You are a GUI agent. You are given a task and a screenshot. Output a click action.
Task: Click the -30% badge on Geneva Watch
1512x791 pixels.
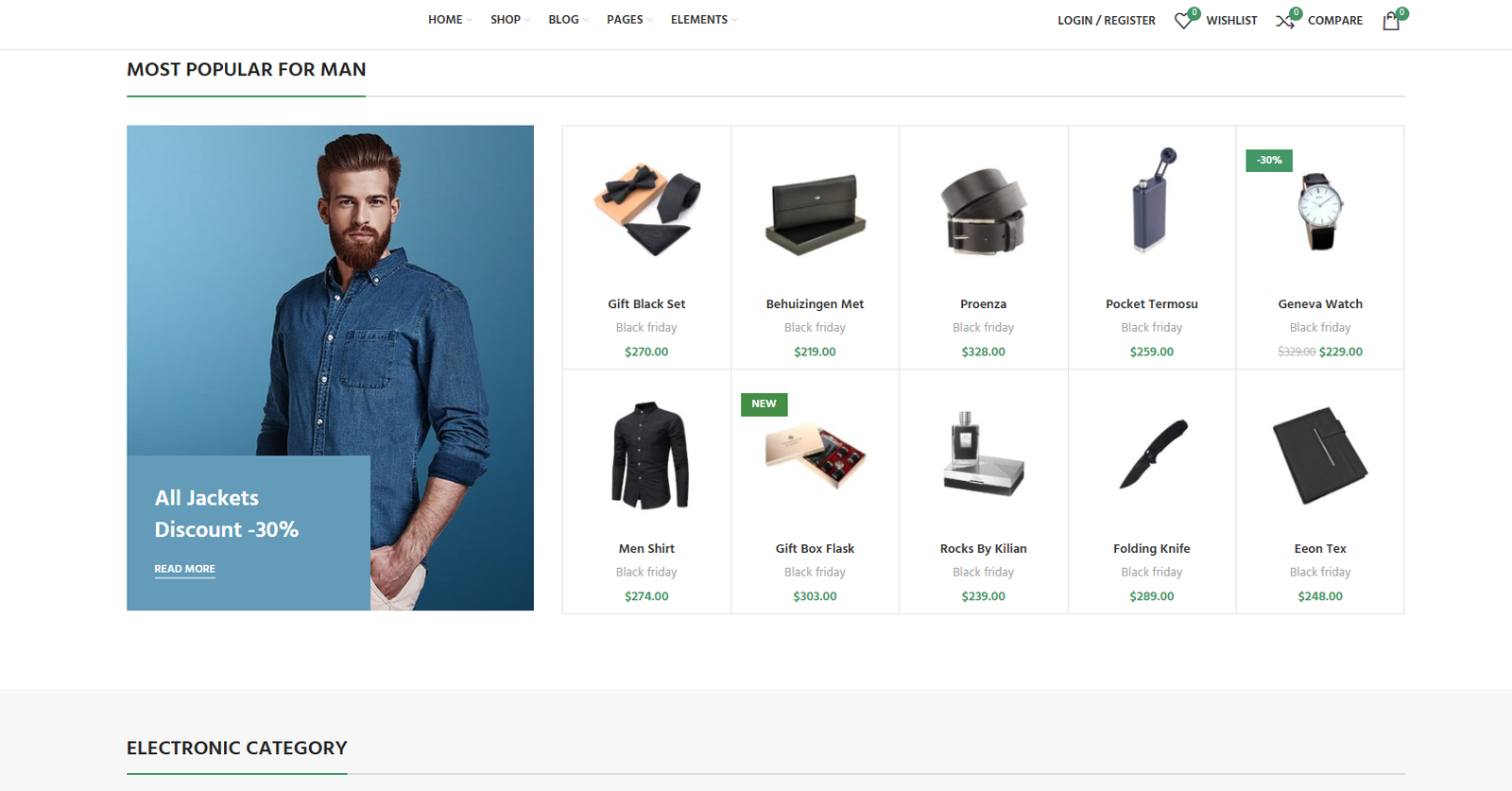coord(1269,161)
